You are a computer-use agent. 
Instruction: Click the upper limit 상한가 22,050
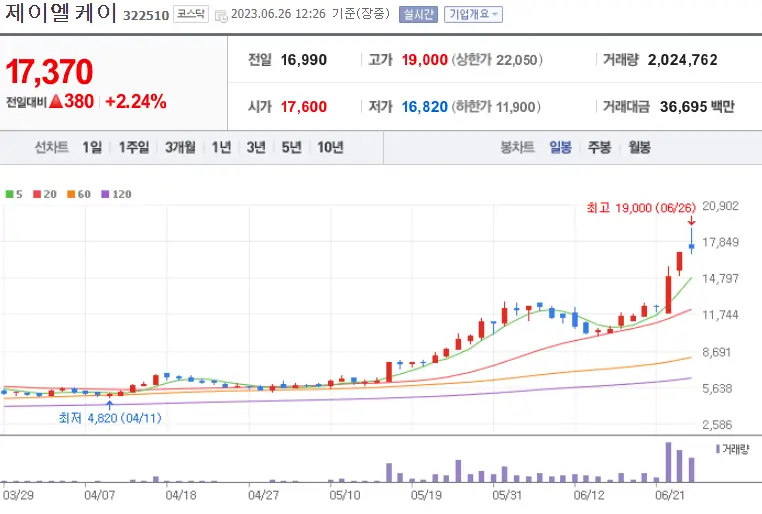coord(497,60)
